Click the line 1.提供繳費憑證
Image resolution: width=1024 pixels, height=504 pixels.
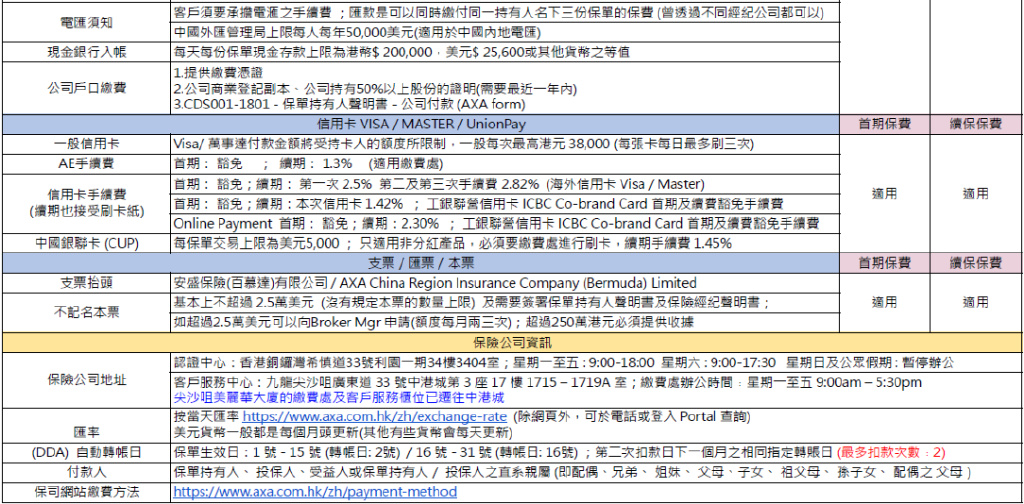point(219,72)
